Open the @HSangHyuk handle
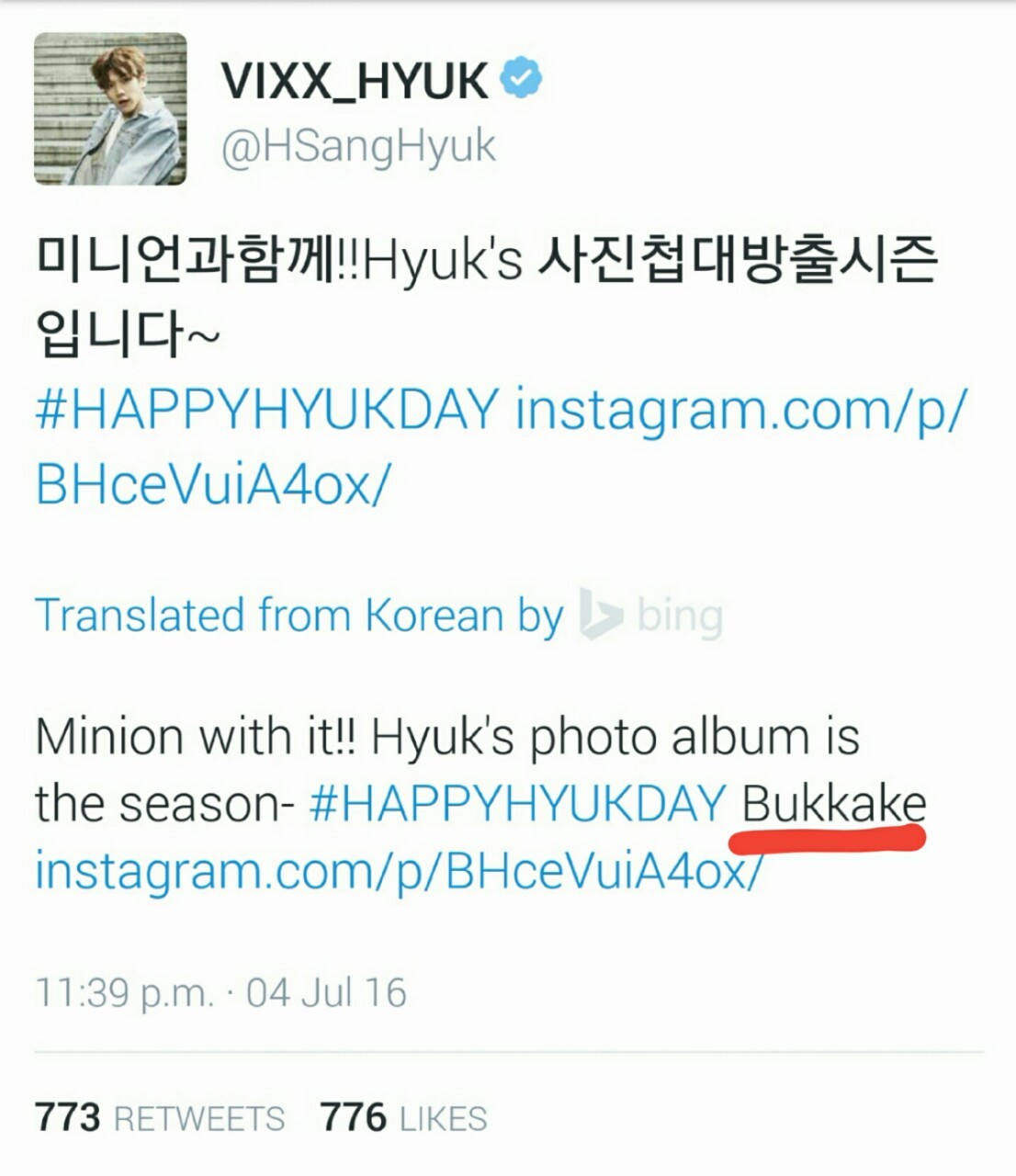Screen dimensions: 1016x1176 pos(358,147)
